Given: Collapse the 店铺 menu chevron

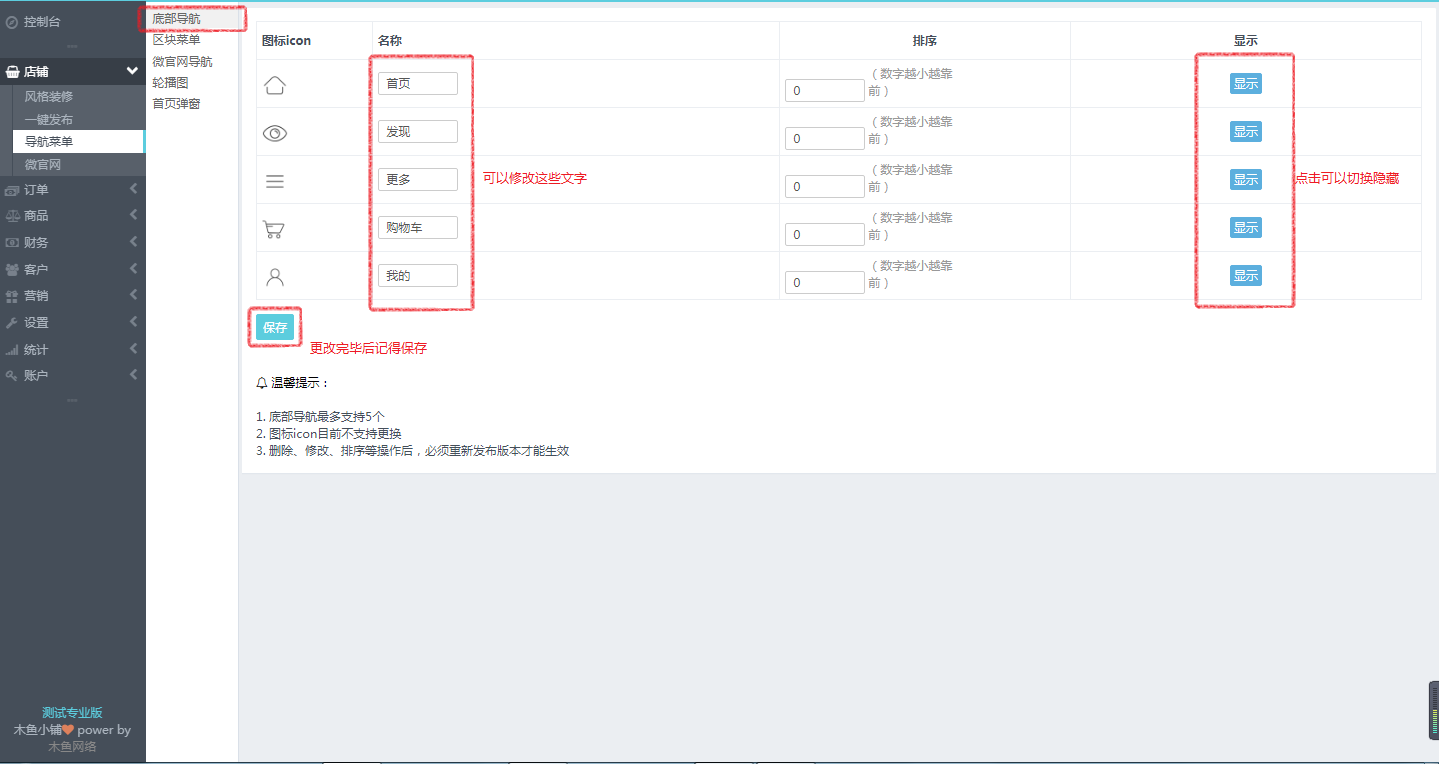Looking at the screenshot, I should coord(132,71).
